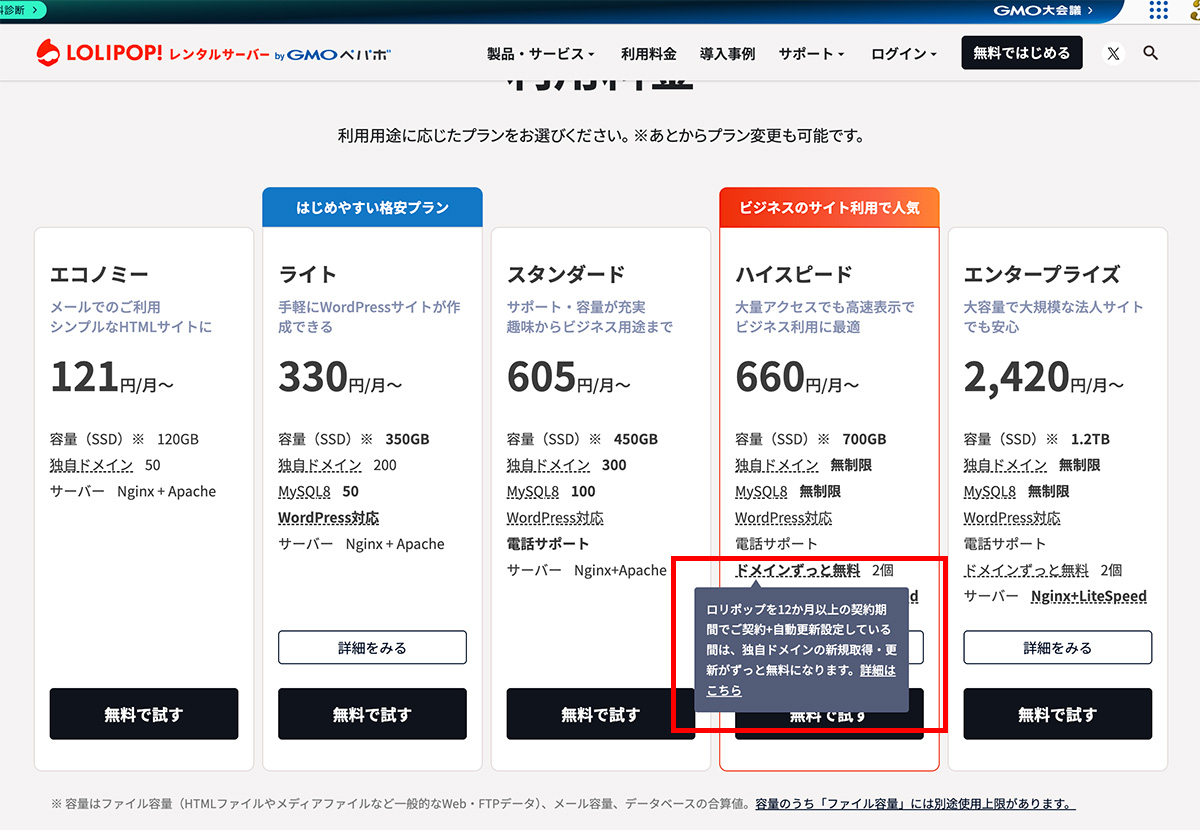Click WordPress対応 link in the ライト plan
This screenshot has height=830, width=1200.
[329, 517]
